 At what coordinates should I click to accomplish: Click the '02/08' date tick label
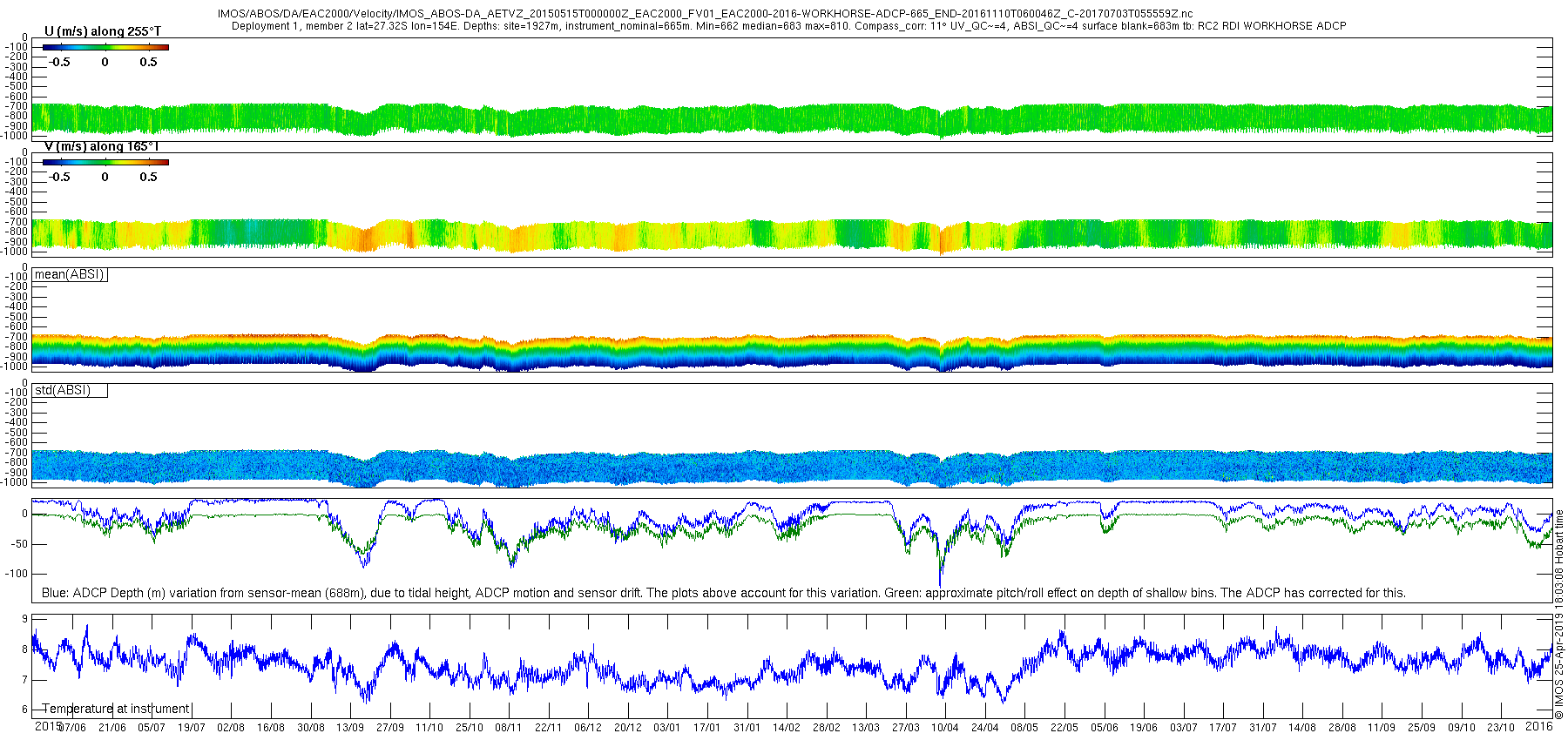tap(231, 728)
